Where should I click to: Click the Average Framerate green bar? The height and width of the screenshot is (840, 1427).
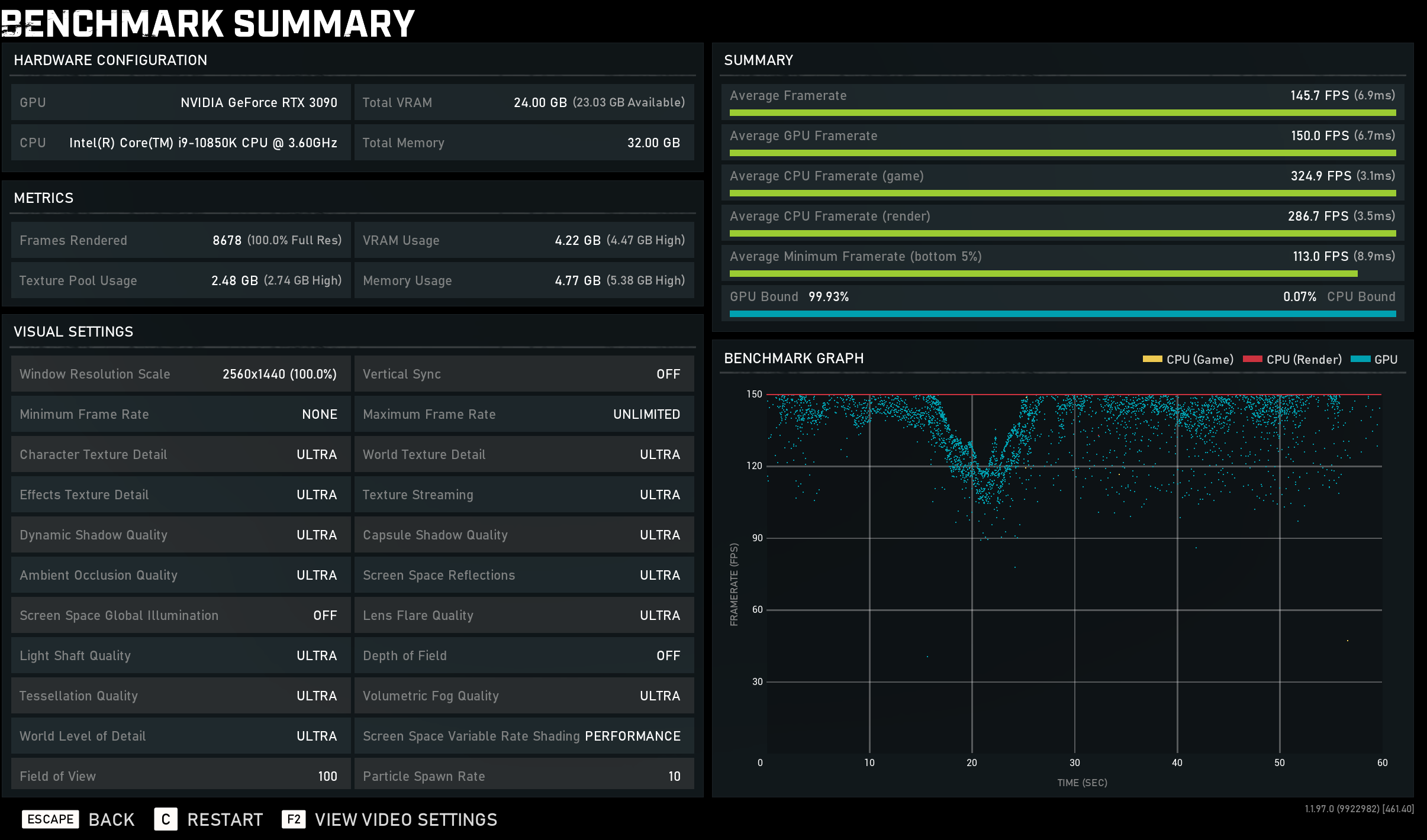coord(1062,112)
